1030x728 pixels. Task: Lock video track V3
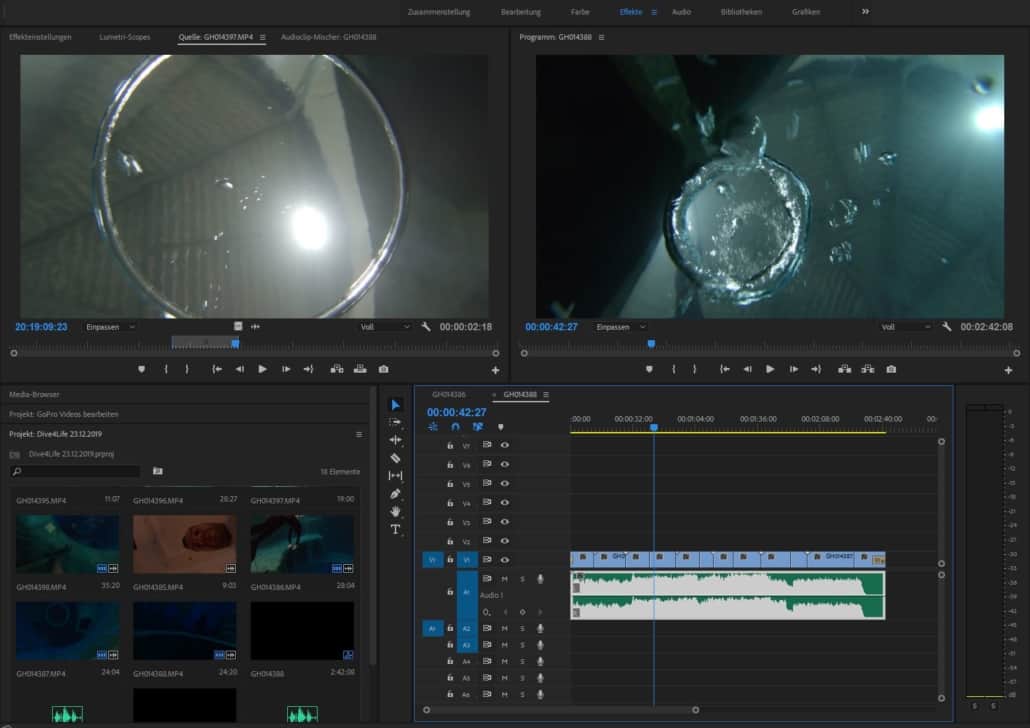pos(450,522)
